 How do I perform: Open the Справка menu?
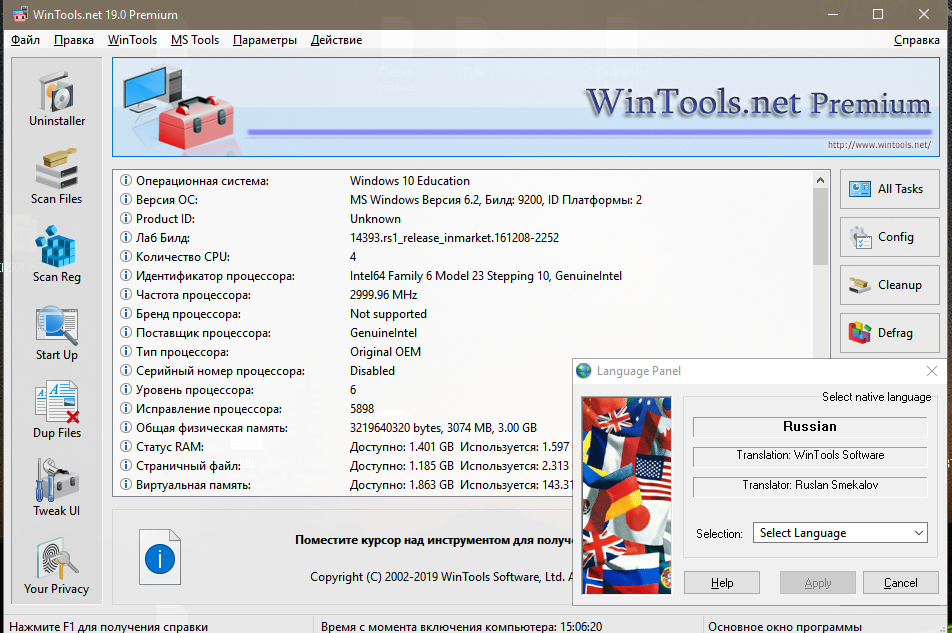point(917,40)
